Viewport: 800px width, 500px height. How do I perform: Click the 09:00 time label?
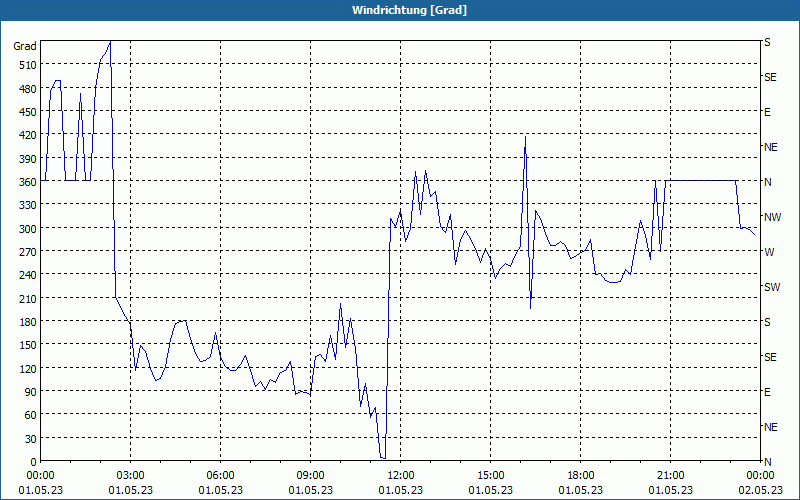pos(310,476)
